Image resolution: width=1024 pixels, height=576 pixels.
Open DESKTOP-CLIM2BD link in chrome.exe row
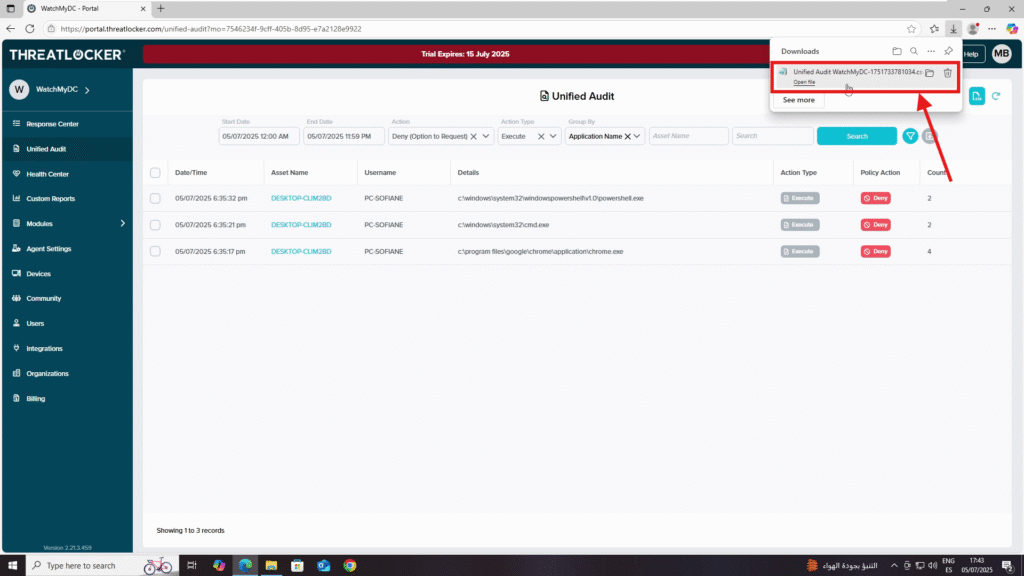point(301,251)
